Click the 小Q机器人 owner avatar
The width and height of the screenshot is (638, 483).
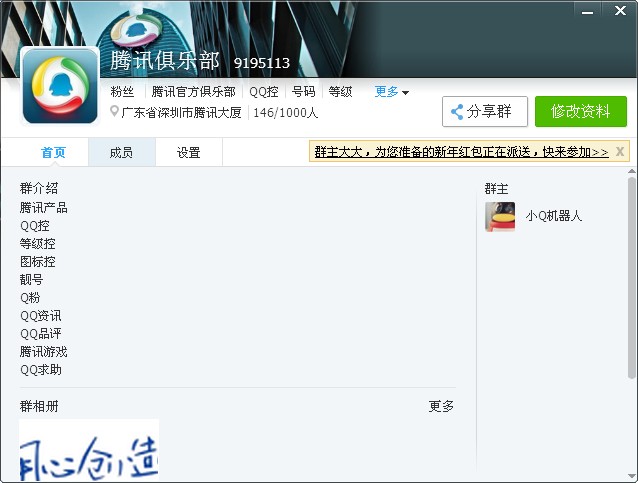[x=500, y=216]
